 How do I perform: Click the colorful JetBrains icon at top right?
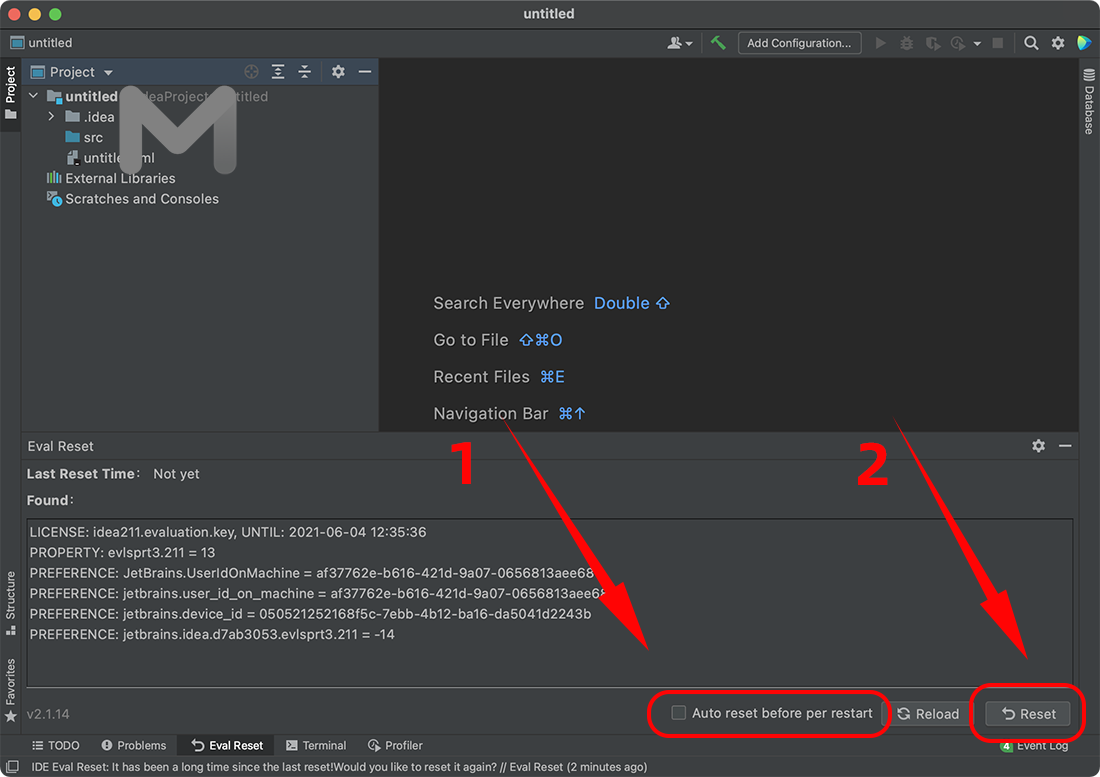pyautogui.click(x=1084, y=43)
